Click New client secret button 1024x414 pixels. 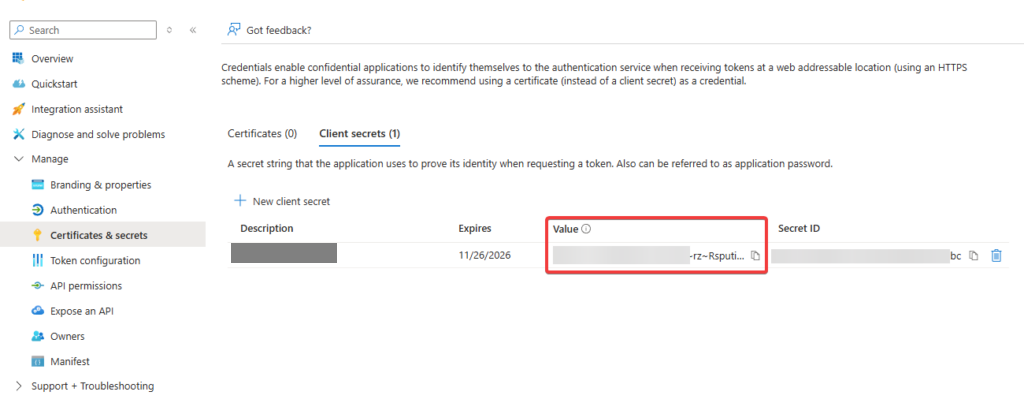coord(291,201)
